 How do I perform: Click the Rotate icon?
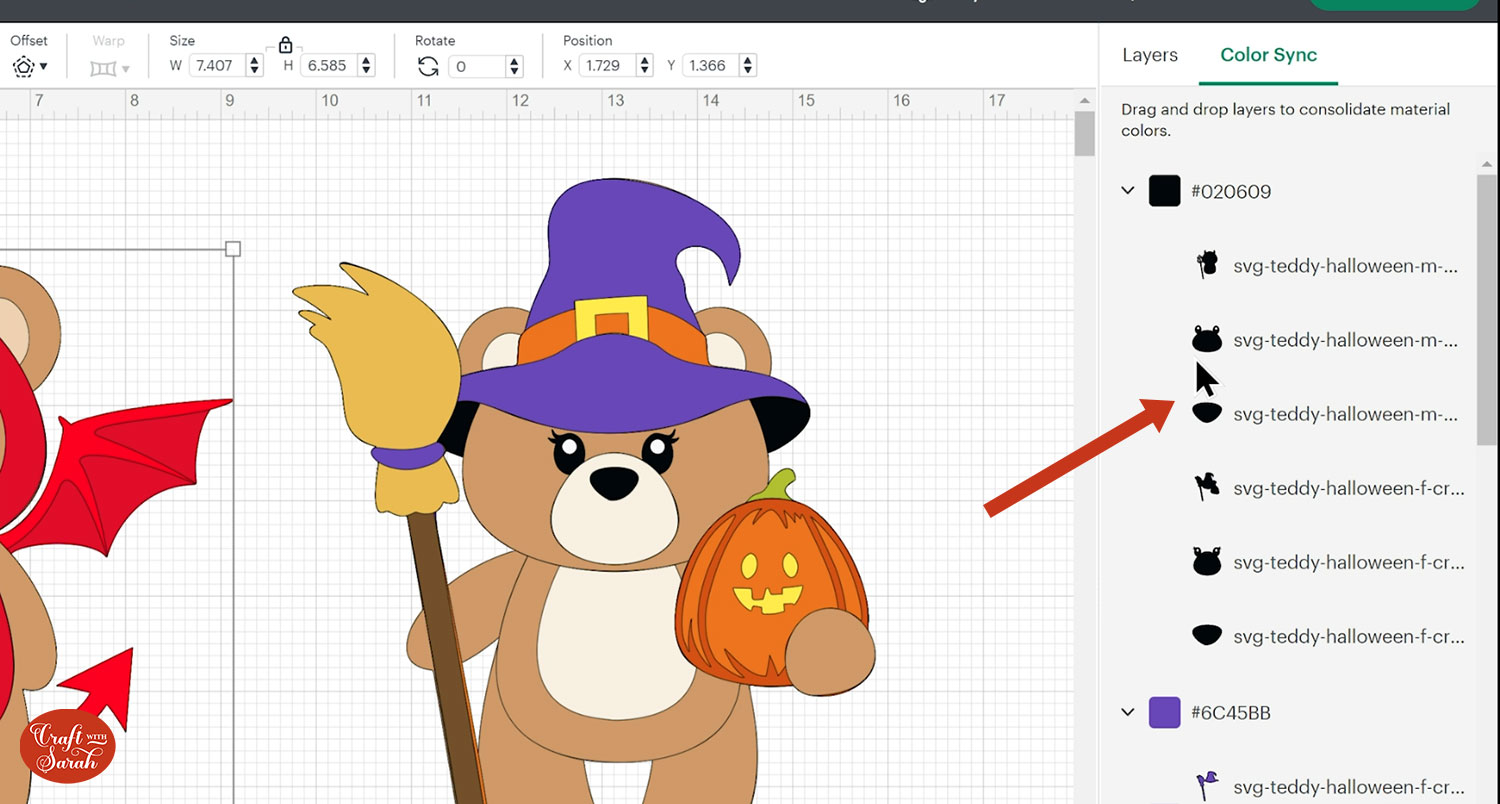coord(428,66)
